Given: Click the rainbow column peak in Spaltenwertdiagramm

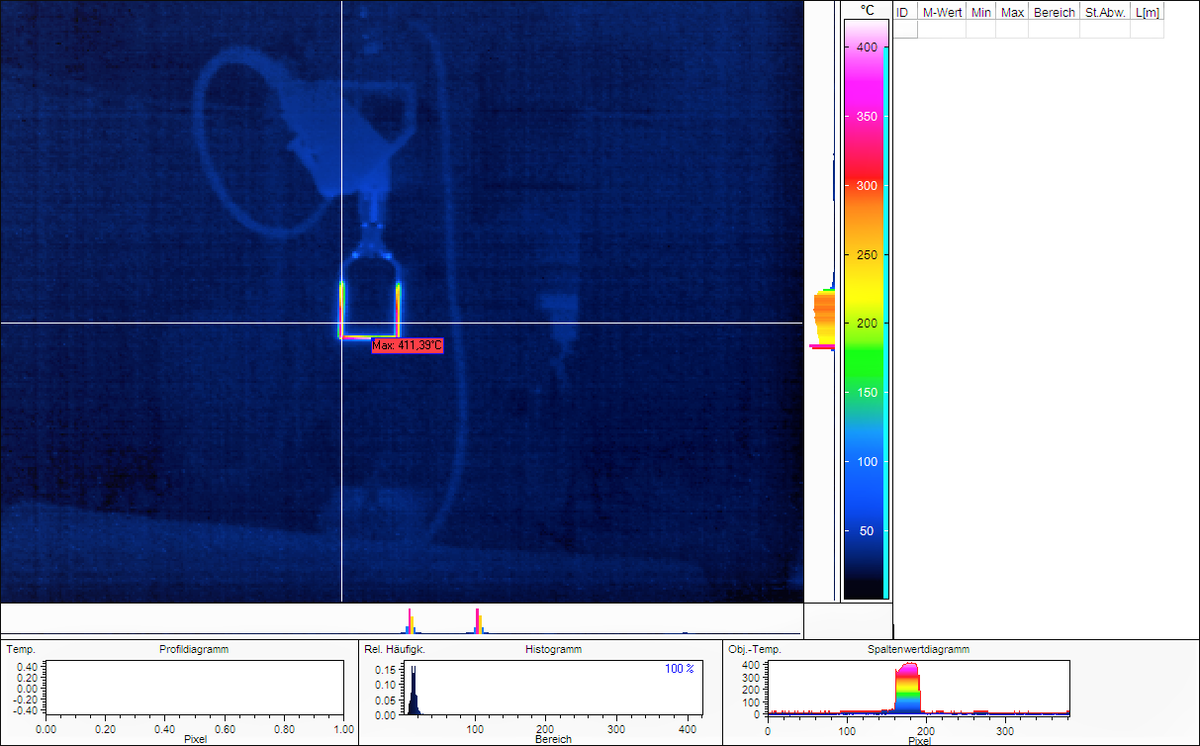Looking at the screenshot, I should 907,687.
